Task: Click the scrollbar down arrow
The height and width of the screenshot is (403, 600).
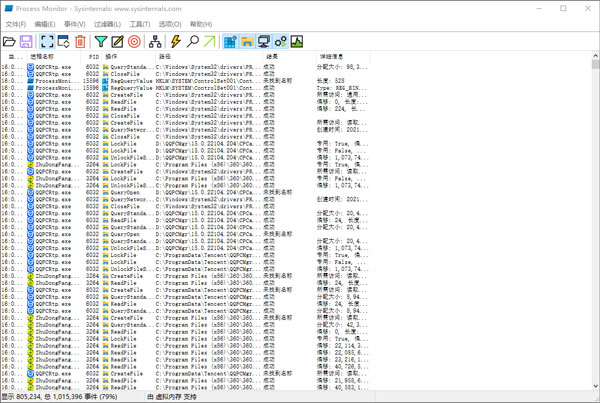Action: point(595,386)
